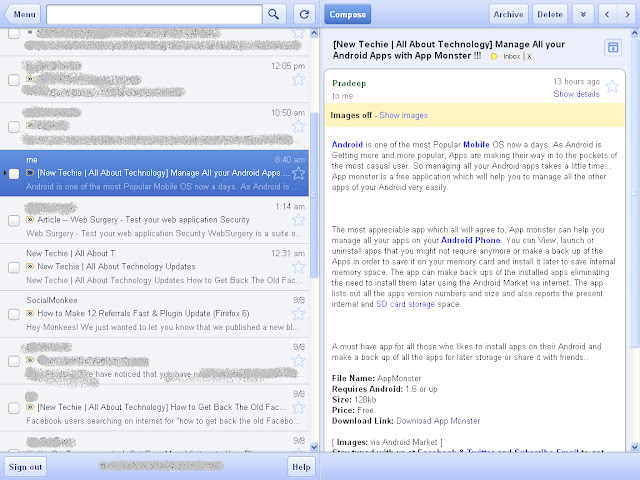Follow the Android Phone link
640x480 pixels.
pos(471,240)
